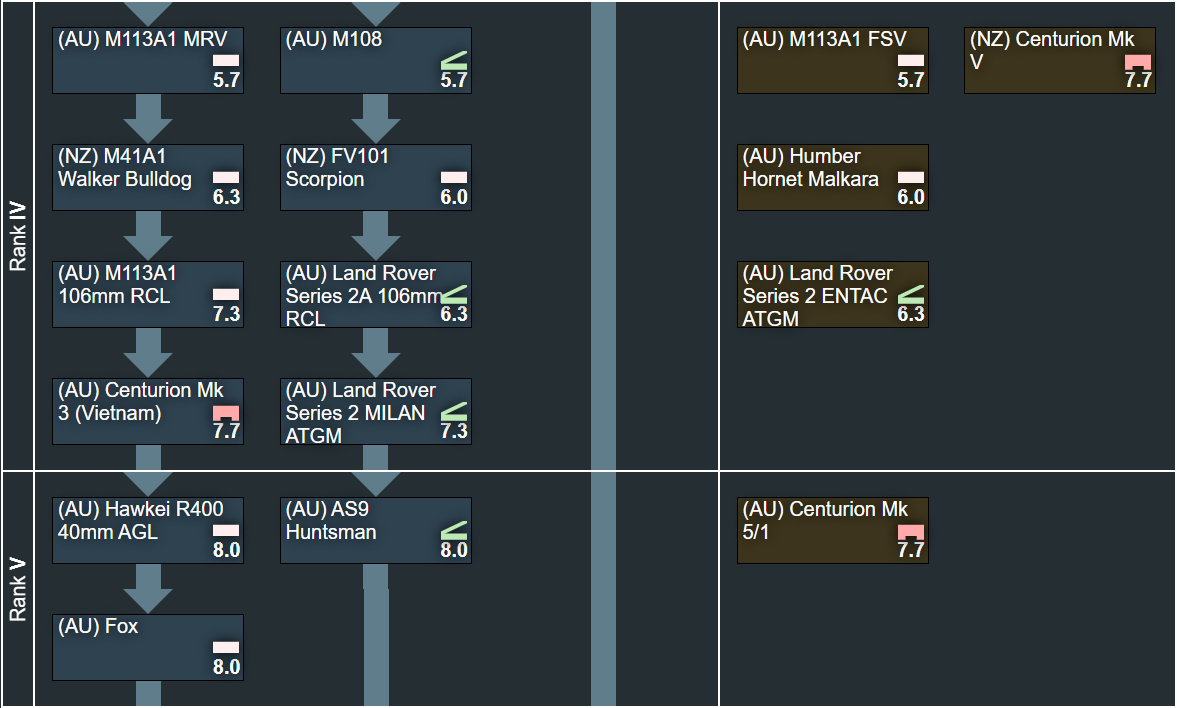Select the (NZ) M41A1 Walker Bulldog card
The height and width of the screenshot is (708, 1177).
click(x=148, y=177)
